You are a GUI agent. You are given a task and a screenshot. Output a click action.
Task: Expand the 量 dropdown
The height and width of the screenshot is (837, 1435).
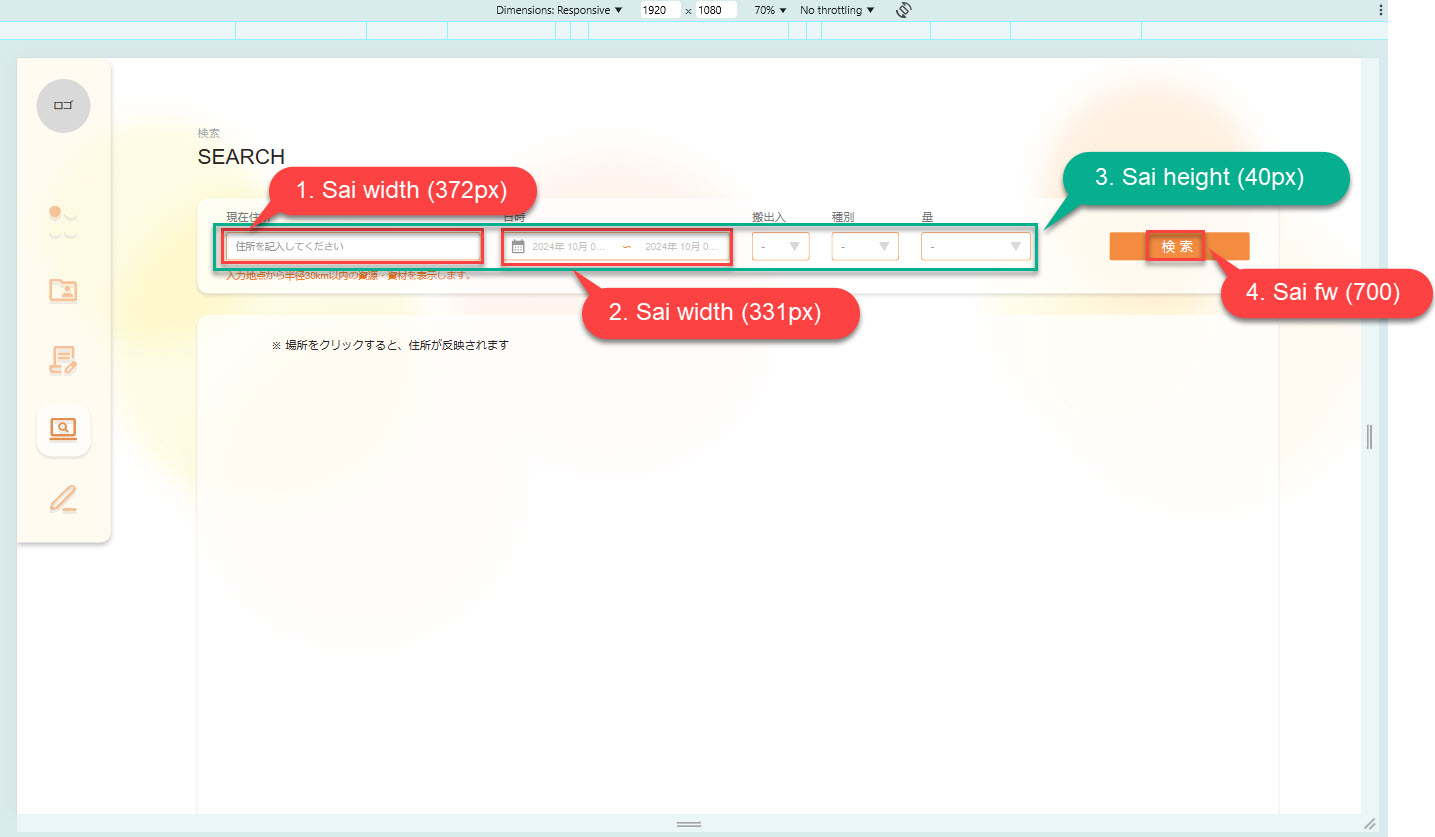tap(975, 247)
